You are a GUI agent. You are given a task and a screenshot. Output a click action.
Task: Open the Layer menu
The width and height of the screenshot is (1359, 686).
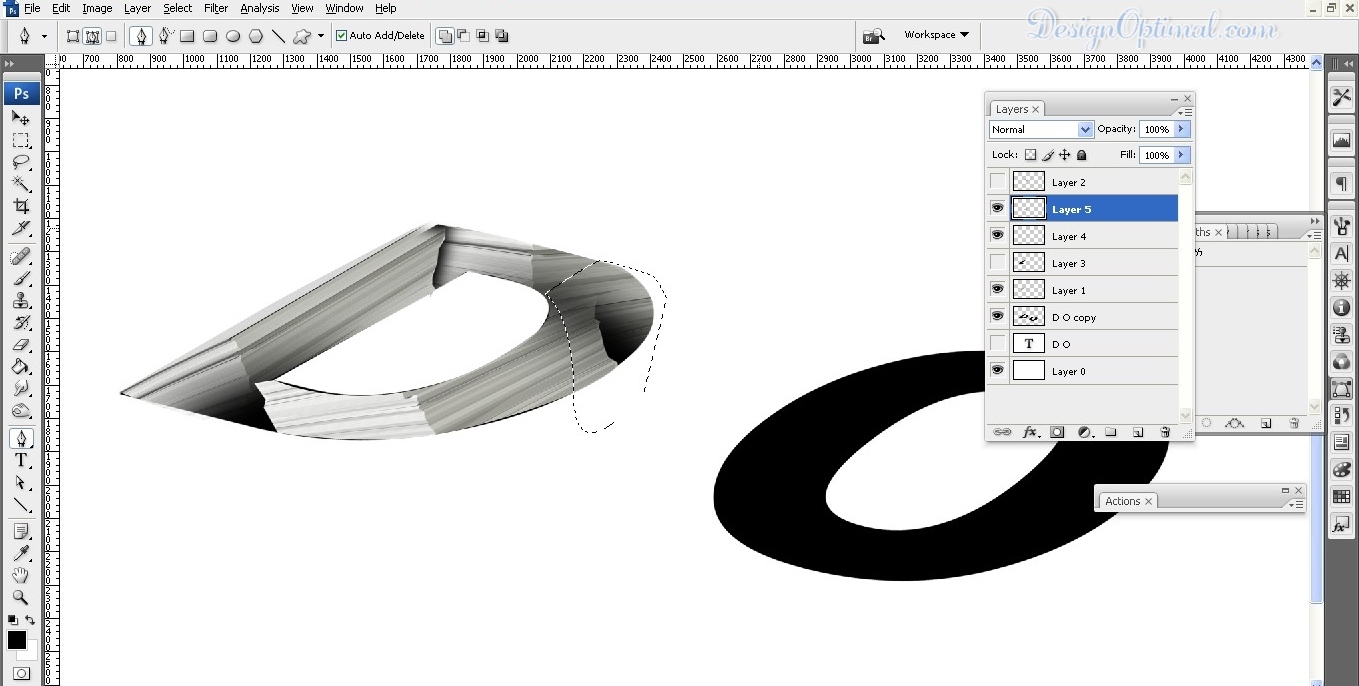coord(137,8)
